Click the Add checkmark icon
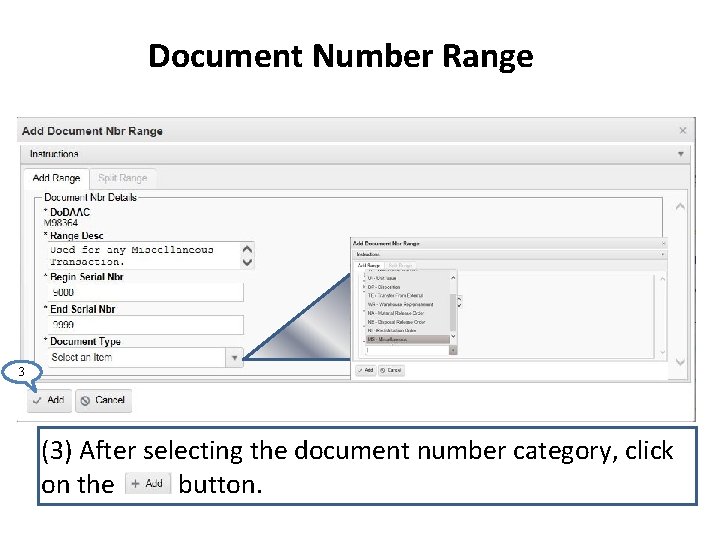The width and height of the screenshot is (720, 540). point(37,400)
